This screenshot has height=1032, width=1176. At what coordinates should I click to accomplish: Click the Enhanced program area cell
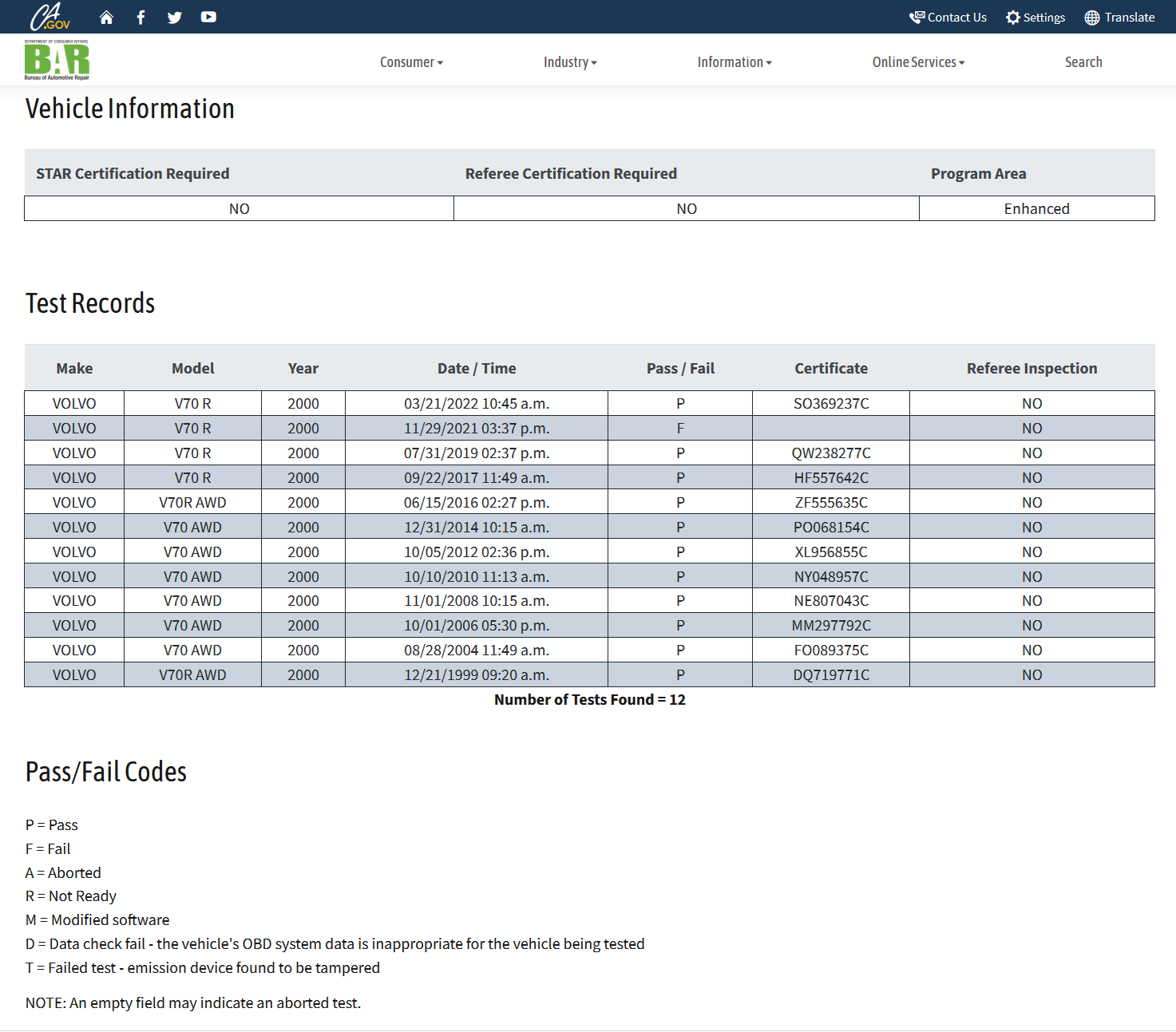pyautogui.click(x=1036, y=209)
